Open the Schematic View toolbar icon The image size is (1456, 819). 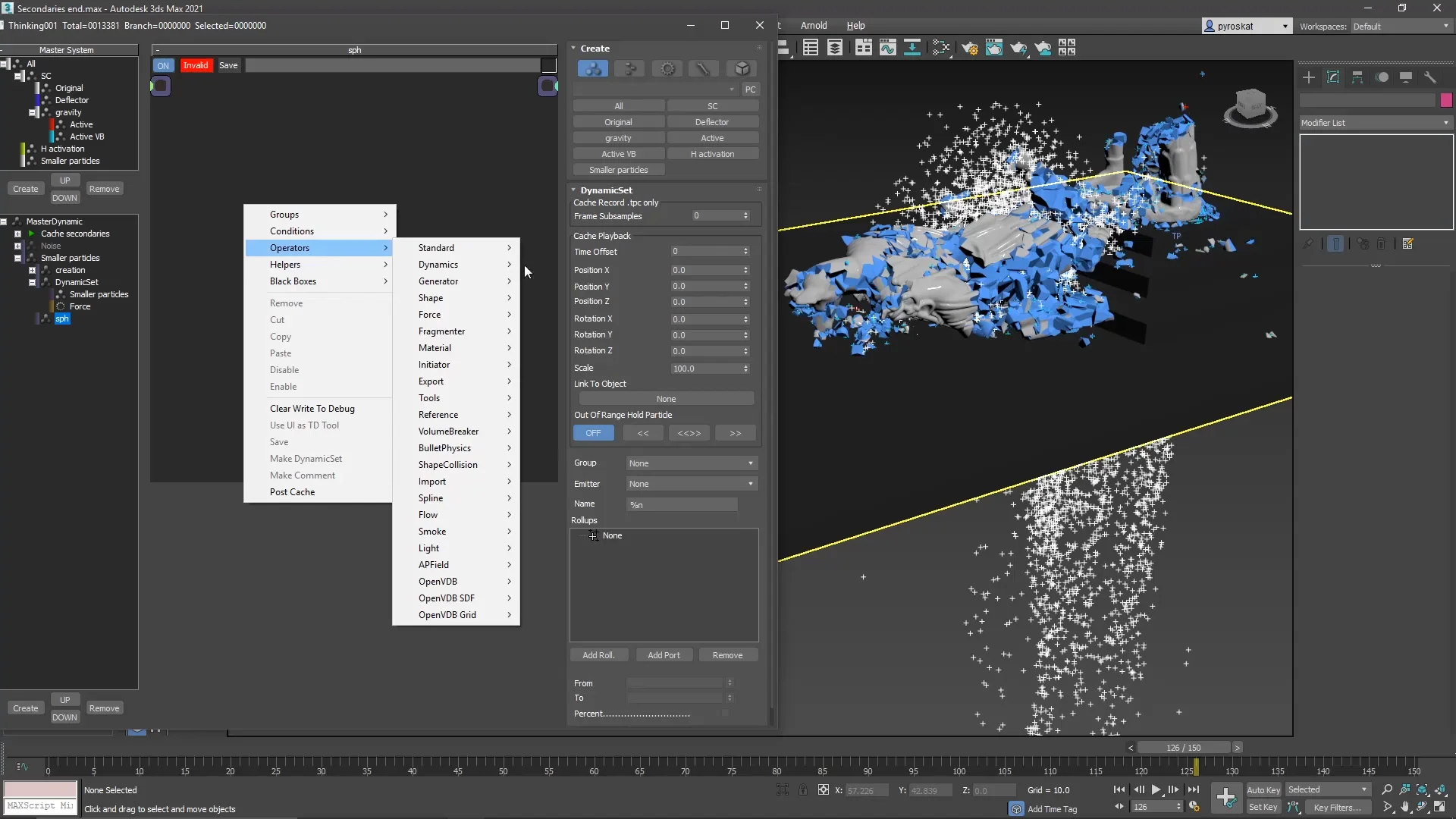click(912, 49)
